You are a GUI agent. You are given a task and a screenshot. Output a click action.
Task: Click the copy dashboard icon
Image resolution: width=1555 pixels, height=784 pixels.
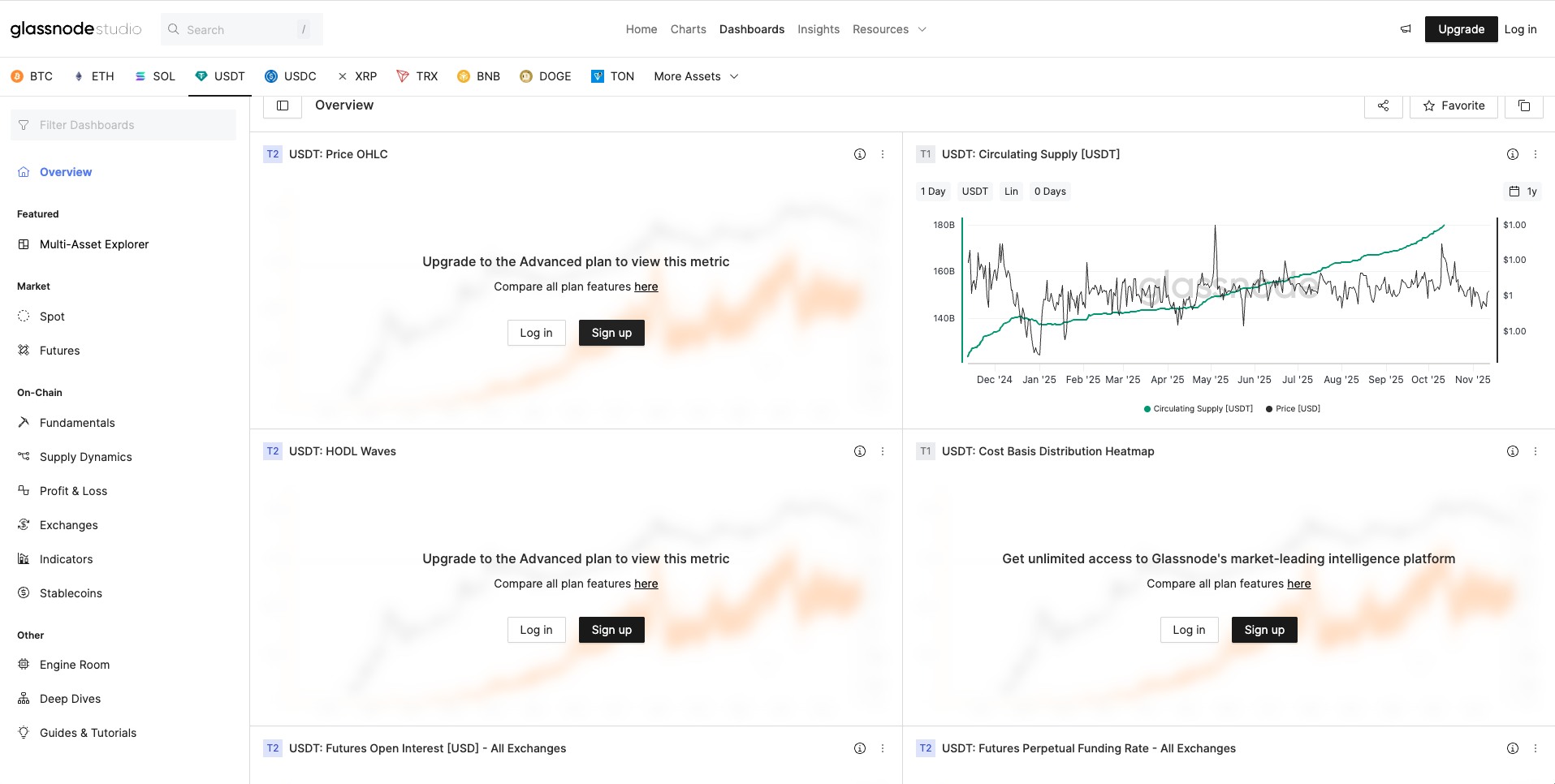[x=1523, y=106]
